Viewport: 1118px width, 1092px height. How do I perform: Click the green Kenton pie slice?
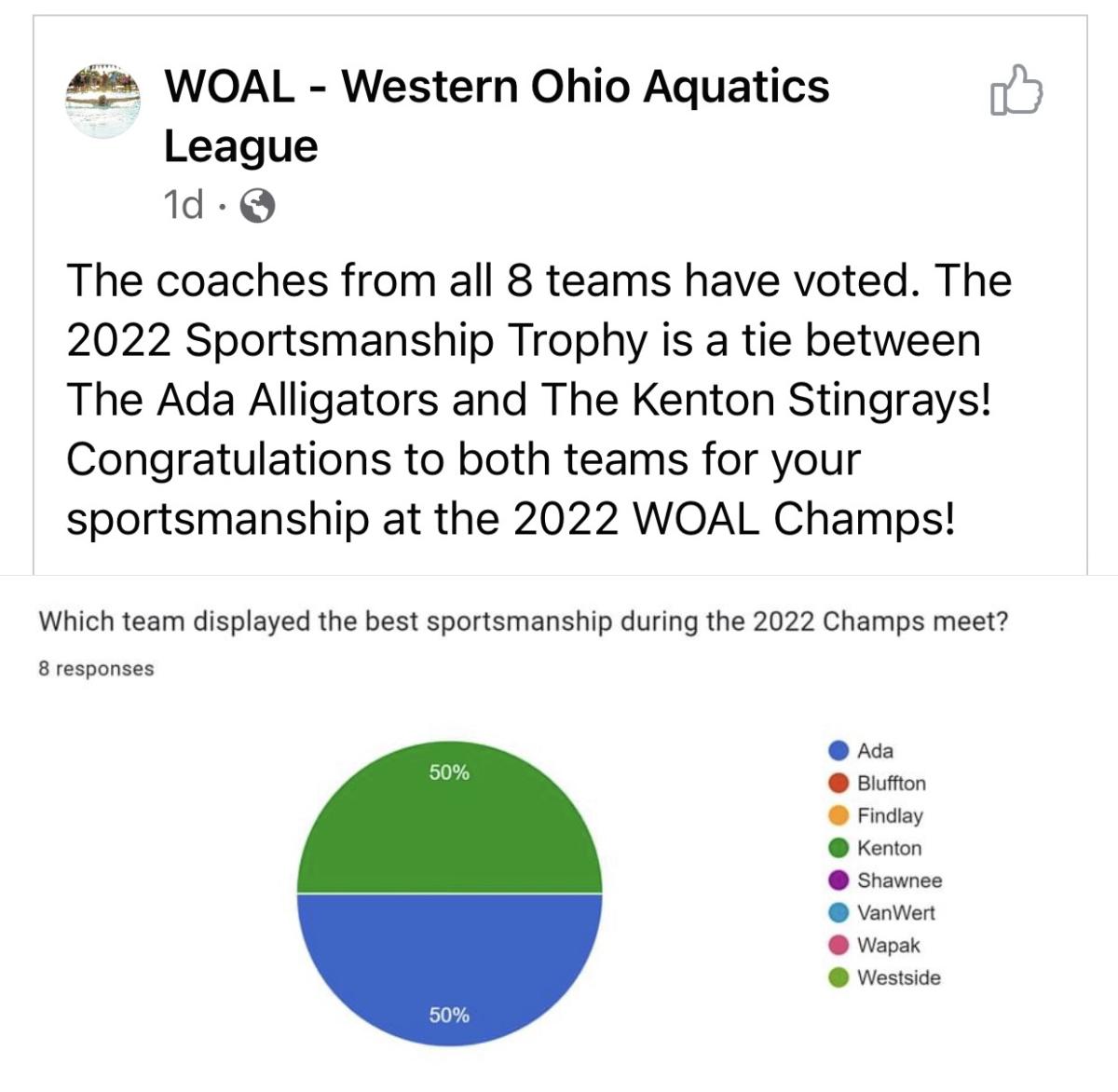pos(449,820)
